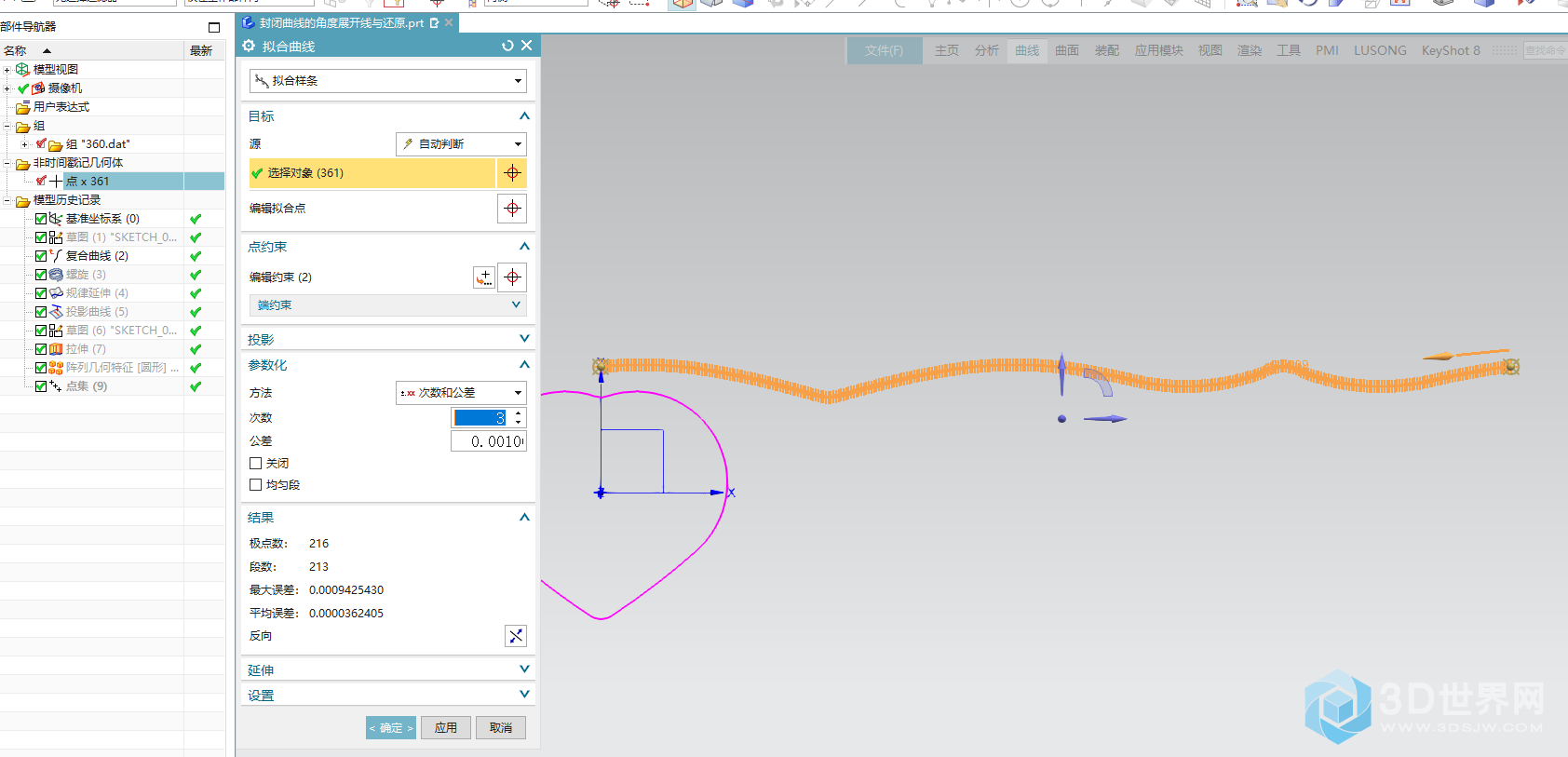Select the 复合曲线 (2) feature icon
1568x757 pixels.
point(56,256)
